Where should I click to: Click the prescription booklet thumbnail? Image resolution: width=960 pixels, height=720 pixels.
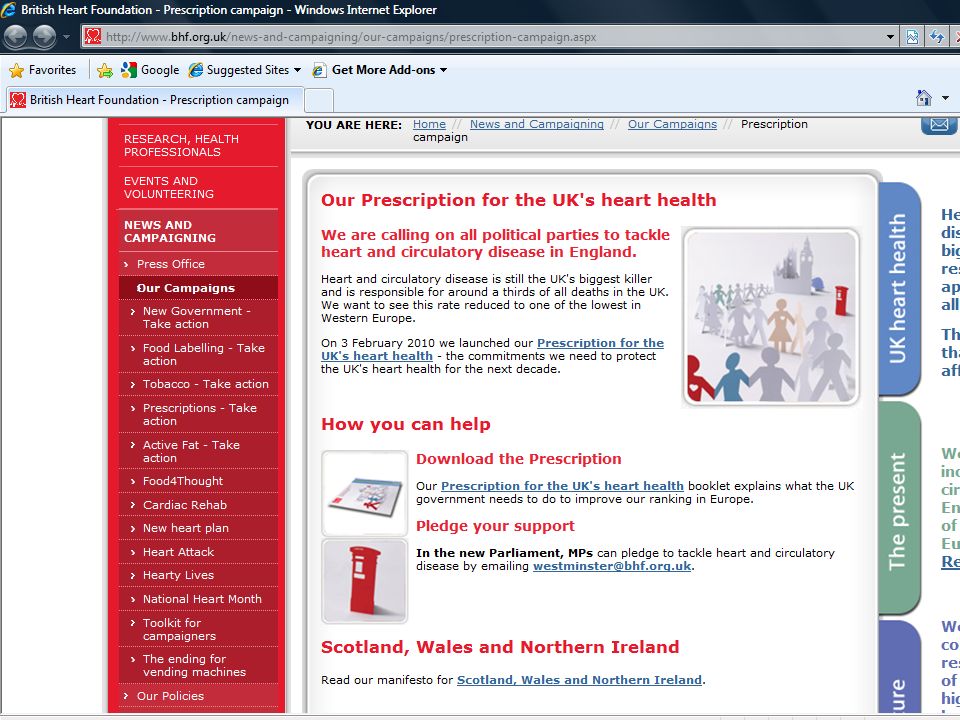[364, 493]
